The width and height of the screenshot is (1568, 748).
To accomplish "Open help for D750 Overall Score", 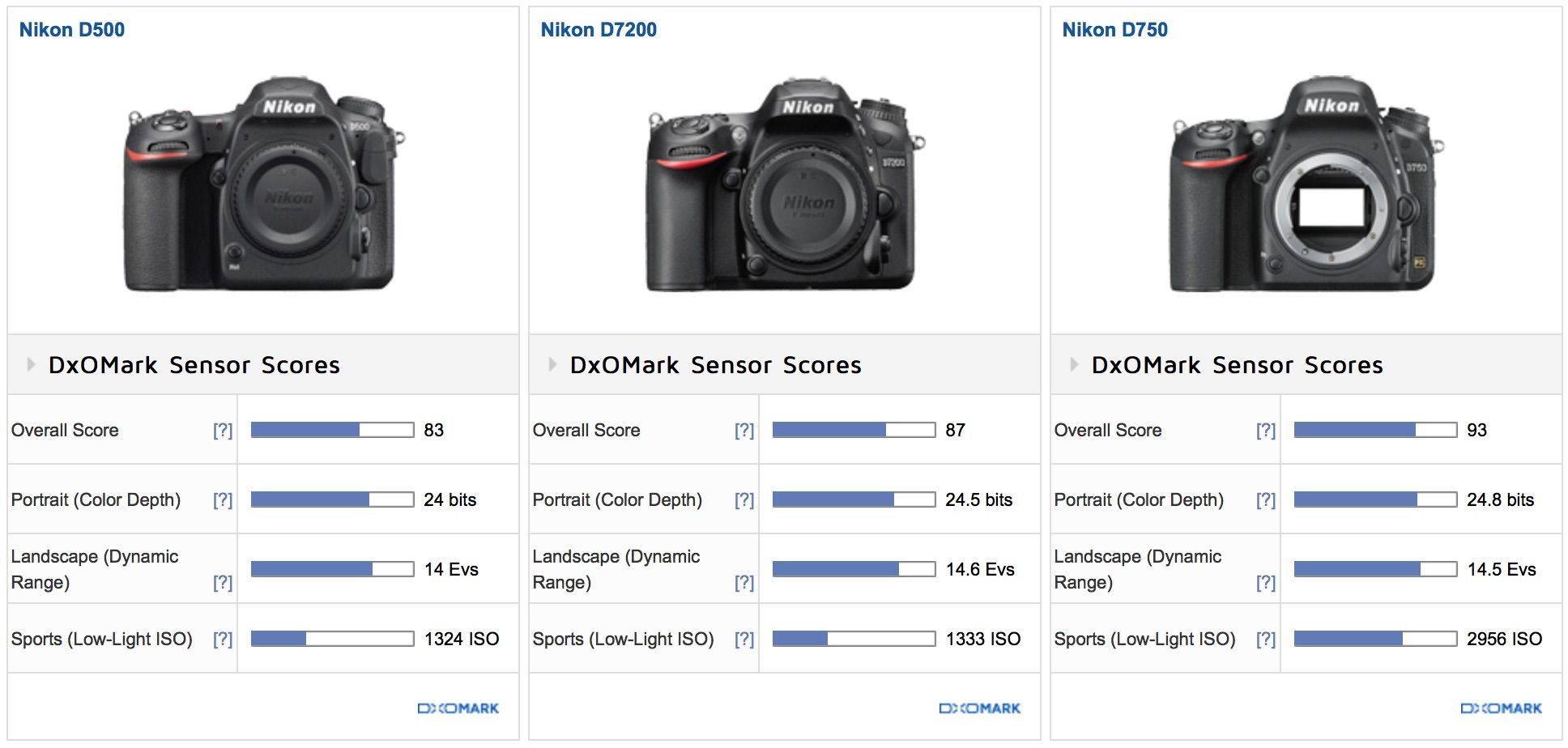I will coord(1266,431).
